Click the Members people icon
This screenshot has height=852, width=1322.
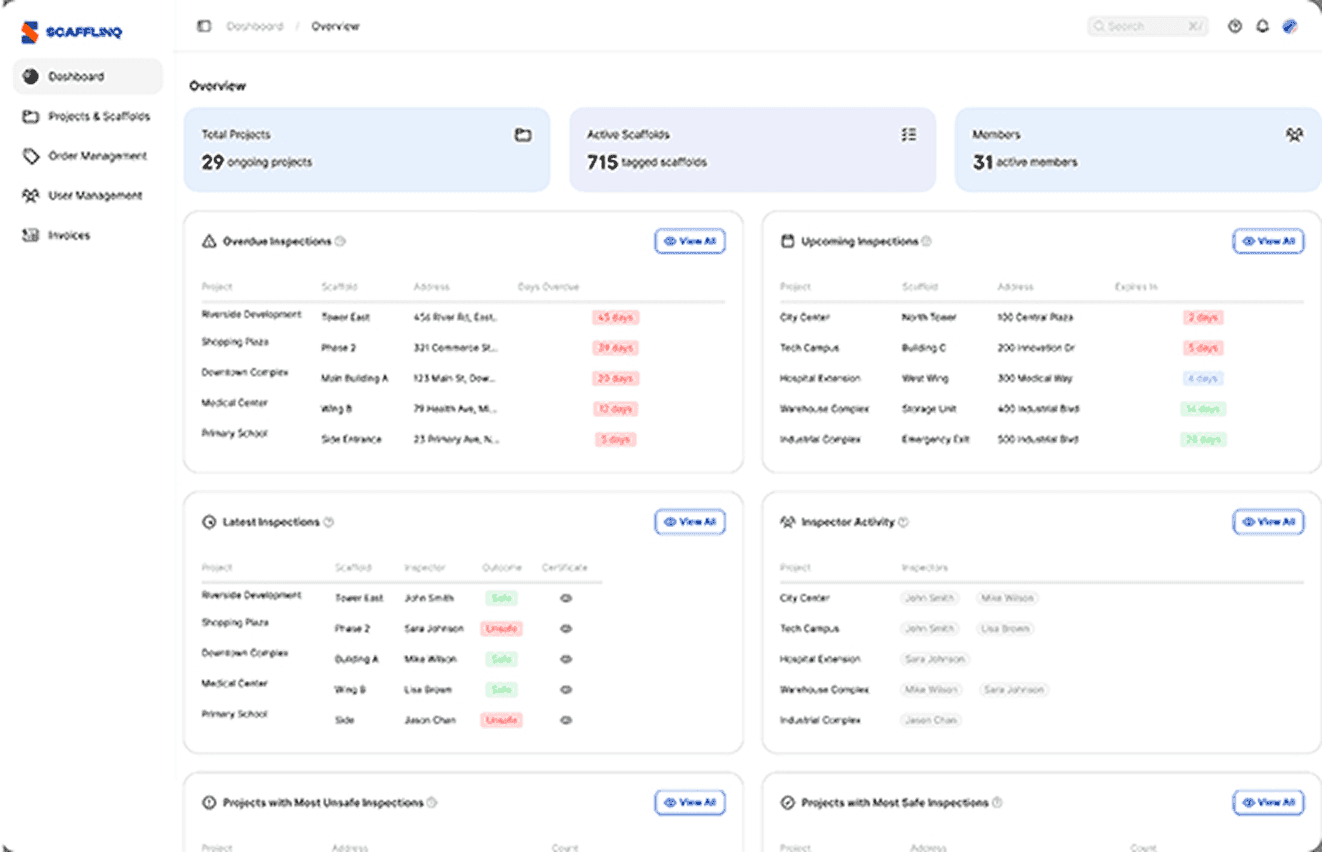(x=1294, y=135)
